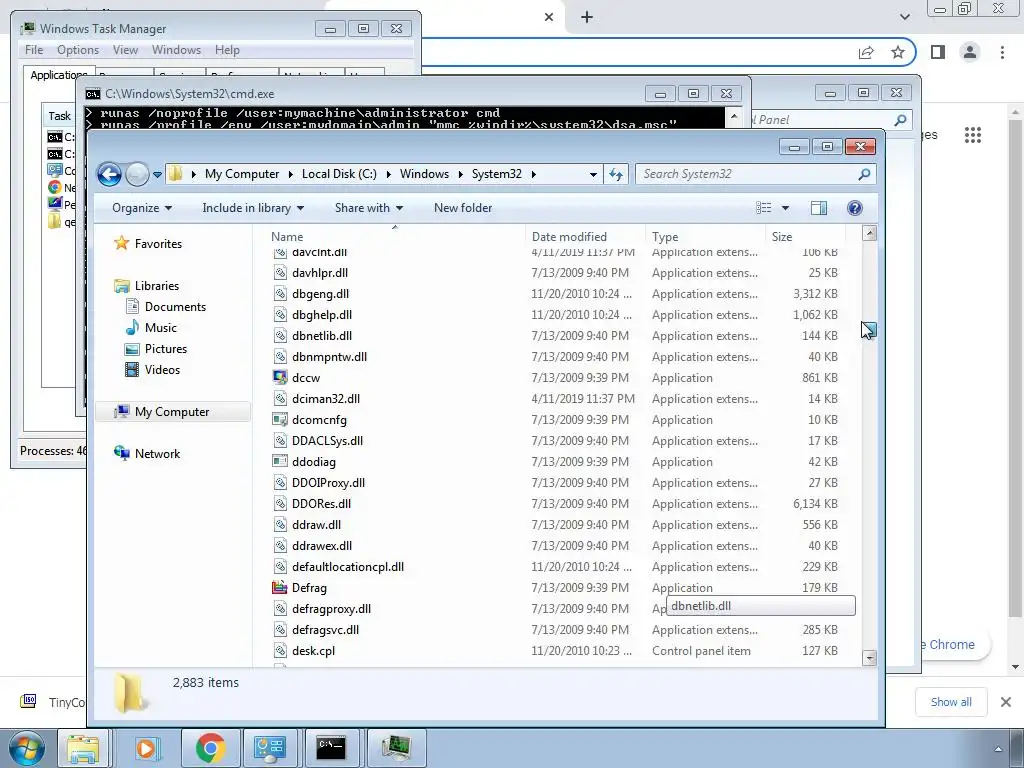Expand System32 breadcrumb arrow
The height and width of the screenshot is (768, 1024).
[x=534, y=174]
